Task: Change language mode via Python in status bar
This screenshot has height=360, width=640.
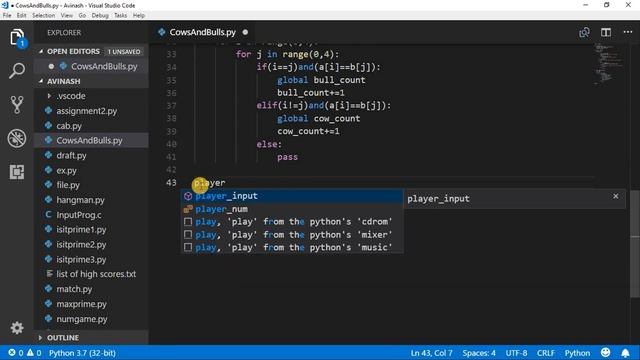Action: point(577,353)
